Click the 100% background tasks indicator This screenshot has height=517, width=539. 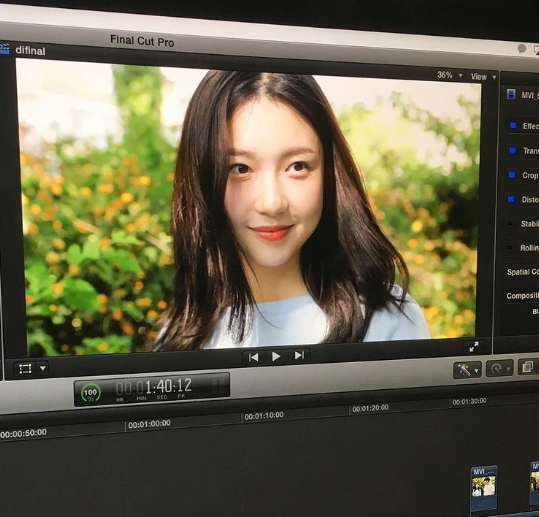pos(91,393)
